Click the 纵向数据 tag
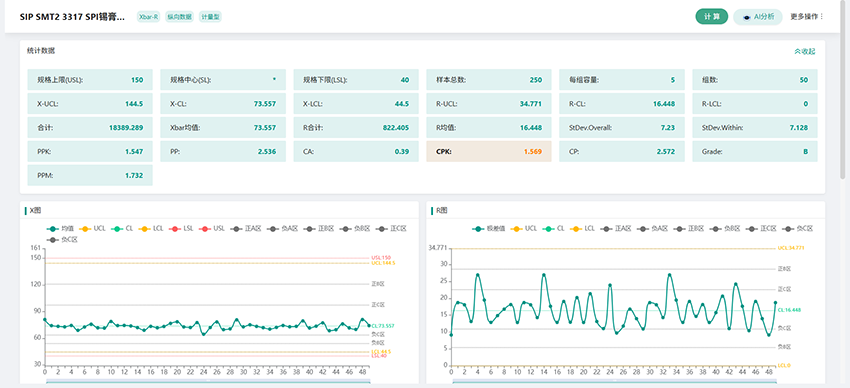This screenshot has height=388, width=850. click(x=179, y=17)
